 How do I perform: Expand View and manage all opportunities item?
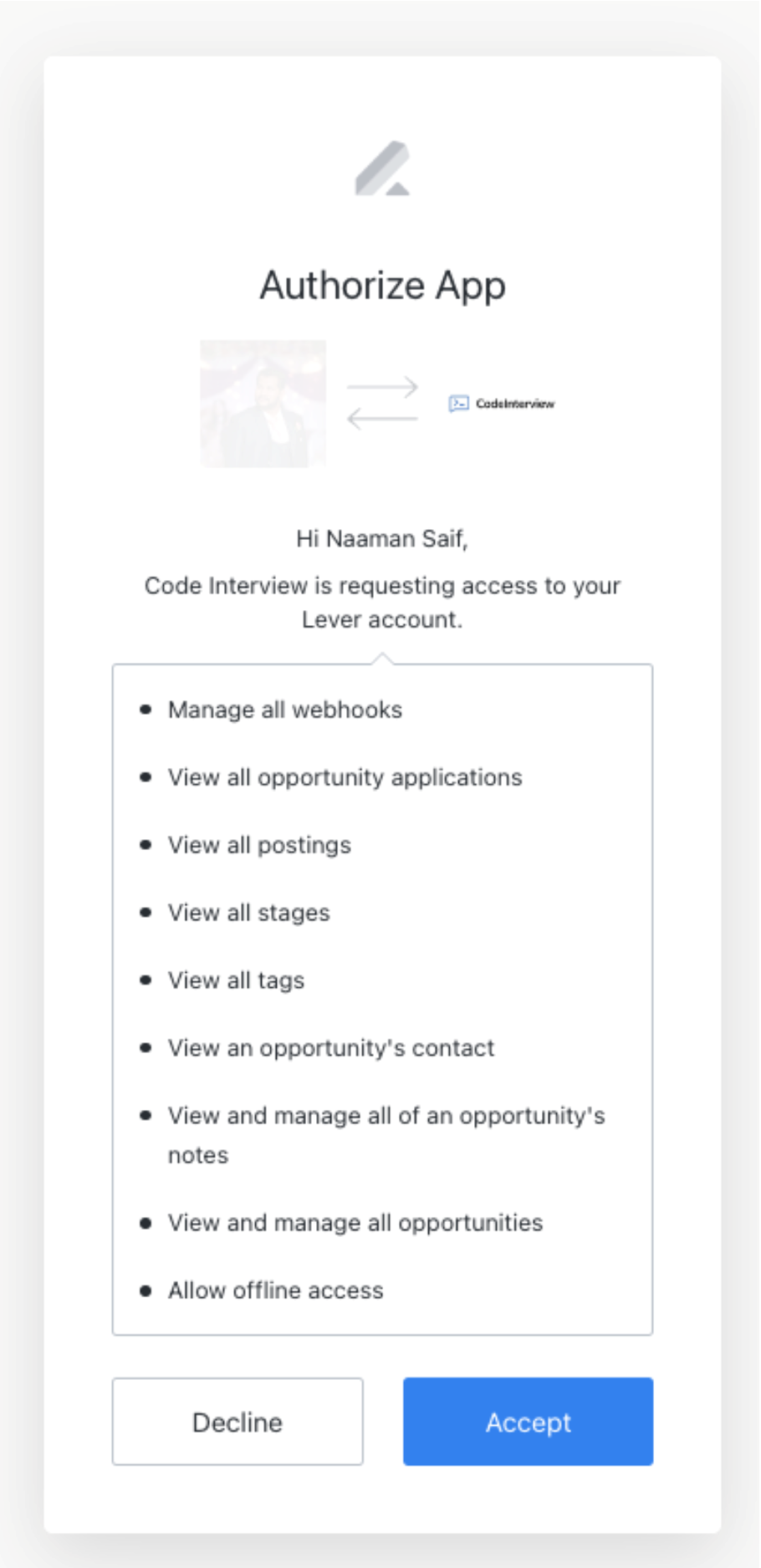click(x=355, y=1223)
